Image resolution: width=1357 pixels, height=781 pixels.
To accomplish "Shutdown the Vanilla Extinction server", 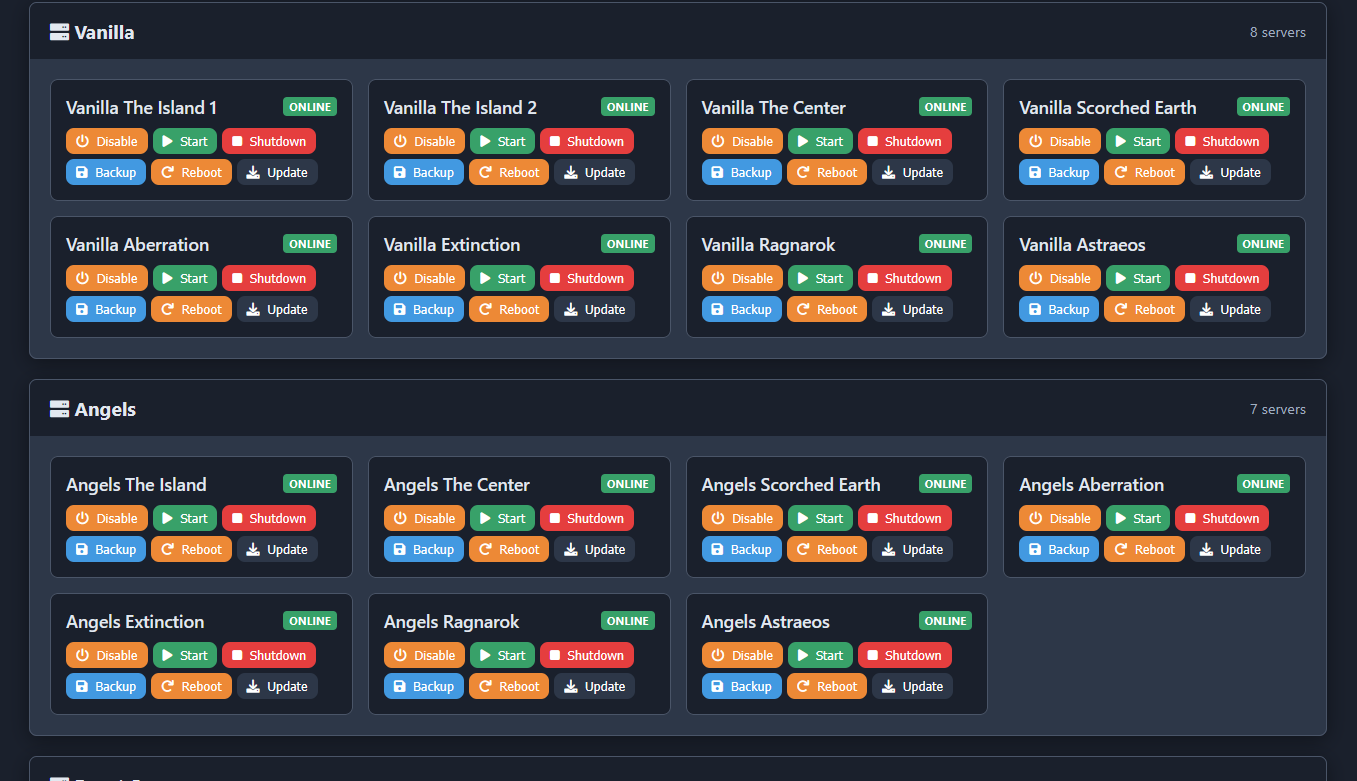I will pyautogui.click(x=587, y=278).
